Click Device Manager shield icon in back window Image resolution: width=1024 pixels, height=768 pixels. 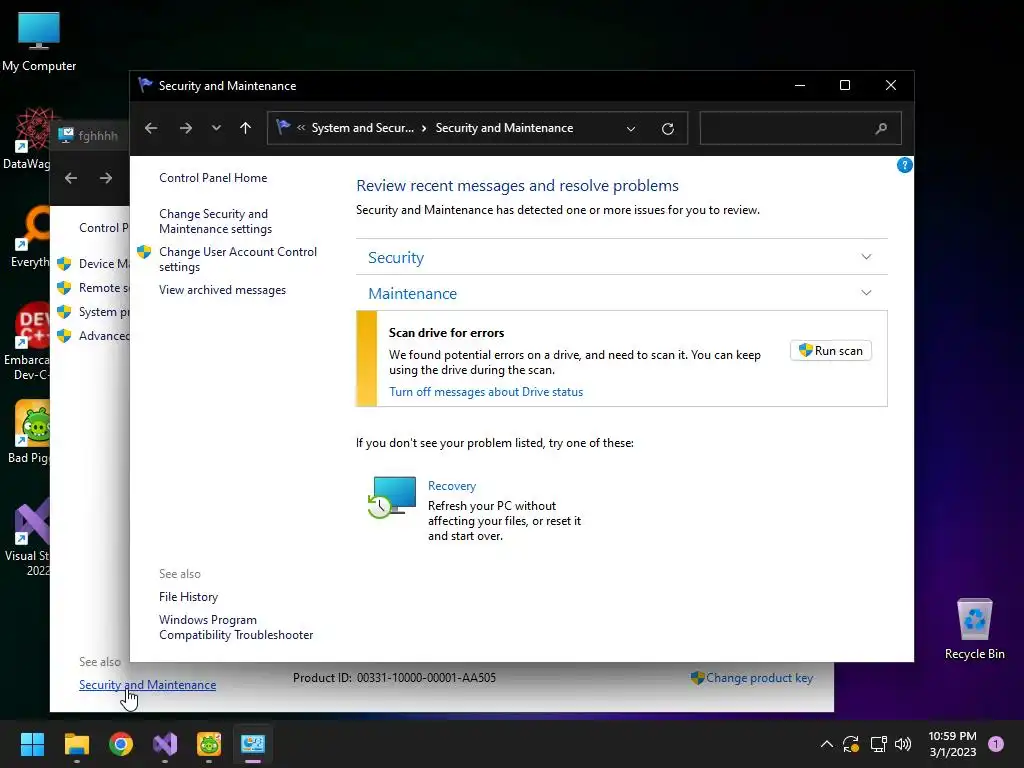pos(64,264)
